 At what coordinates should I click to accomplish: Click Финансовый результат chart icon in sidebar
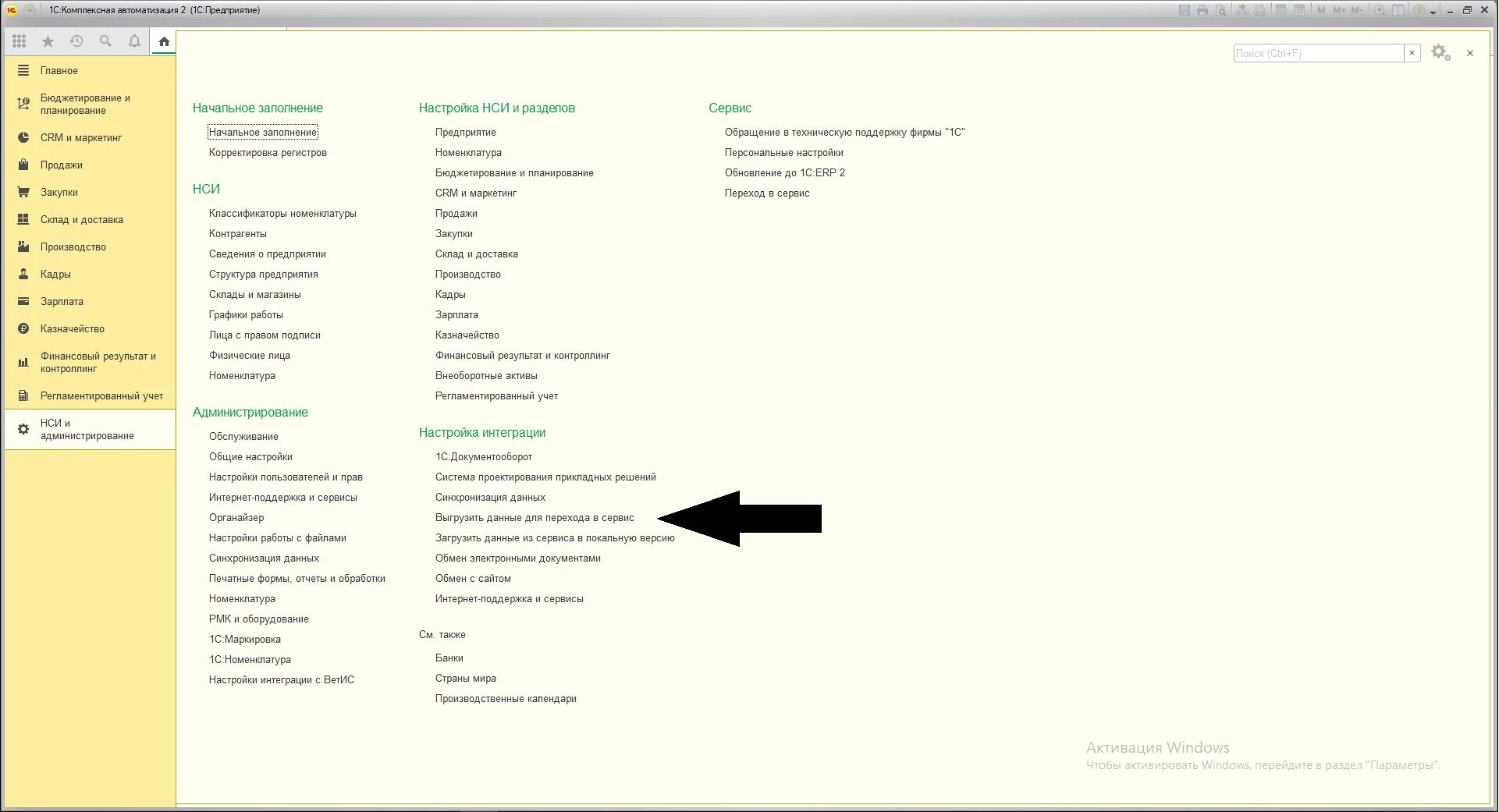coord(23,362)
